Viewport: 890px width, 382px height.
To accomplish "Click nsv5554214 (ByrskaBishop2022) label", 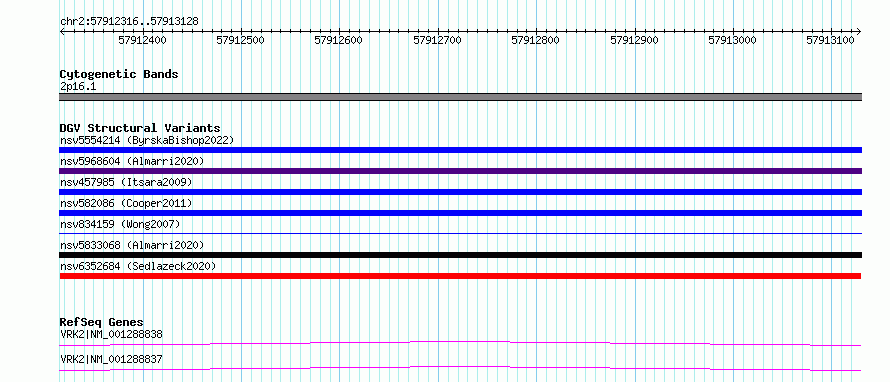I will (x=147, y=140).
